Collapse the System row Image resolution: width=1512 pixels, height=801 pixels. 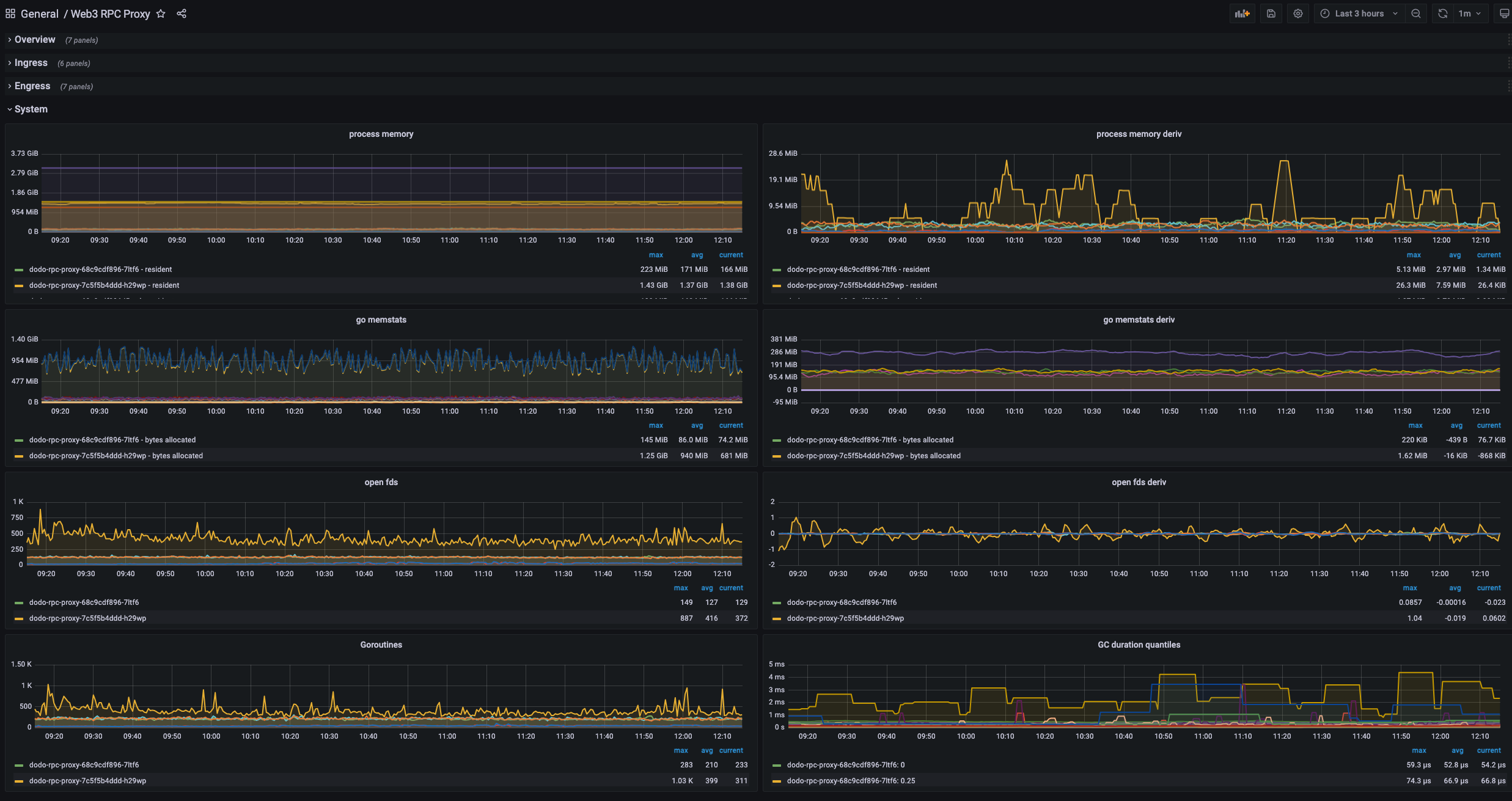coord(31,109)
